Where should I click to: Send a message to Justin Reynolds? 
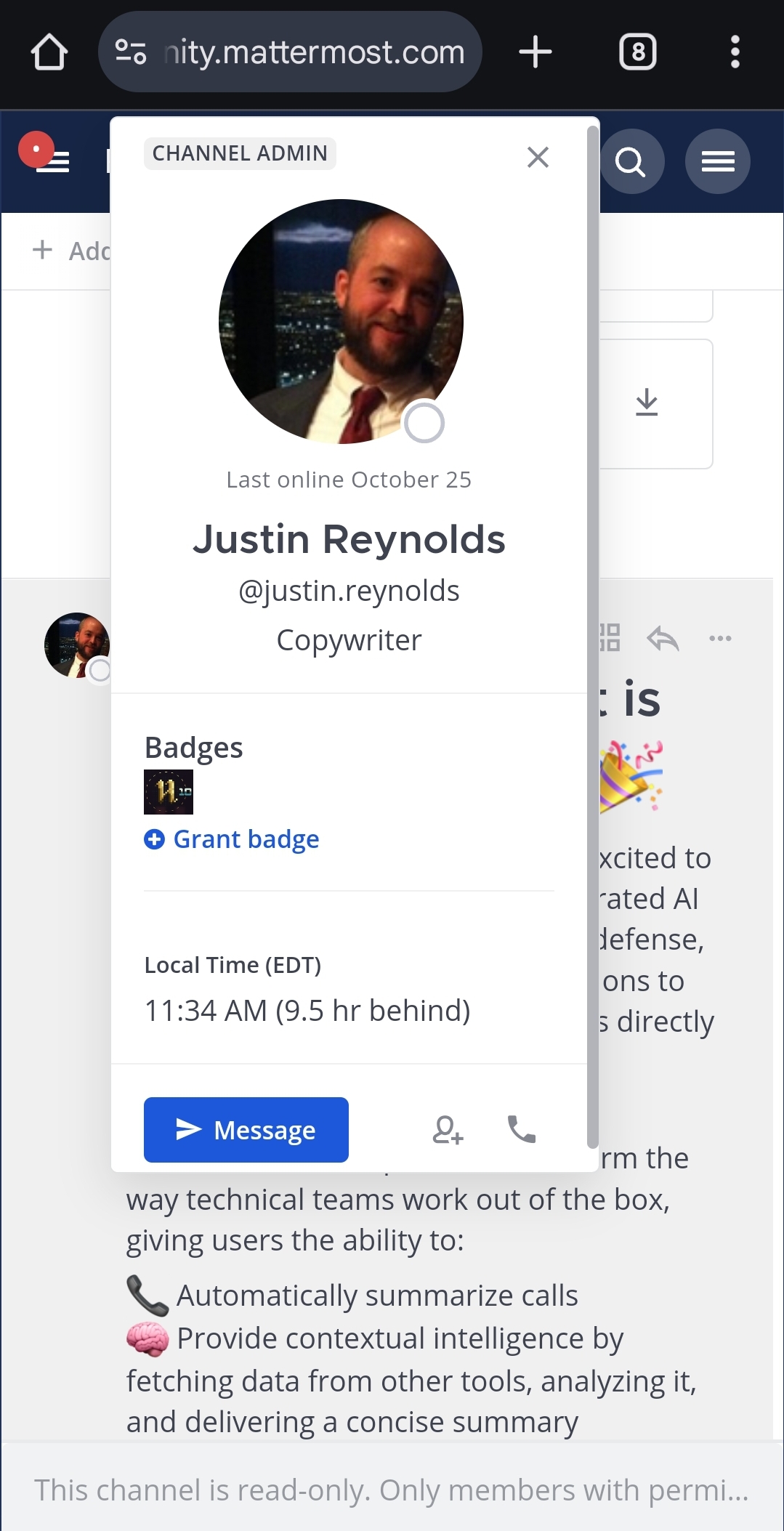[x=246, y=1130]
